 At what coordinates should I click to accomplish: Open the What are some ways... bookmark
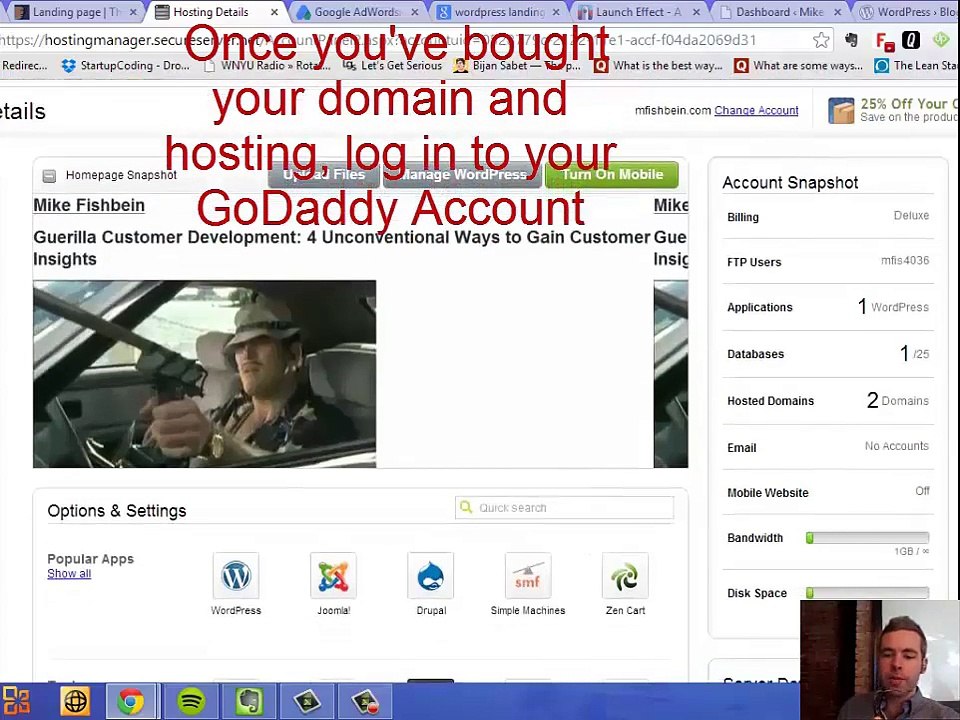799,66
